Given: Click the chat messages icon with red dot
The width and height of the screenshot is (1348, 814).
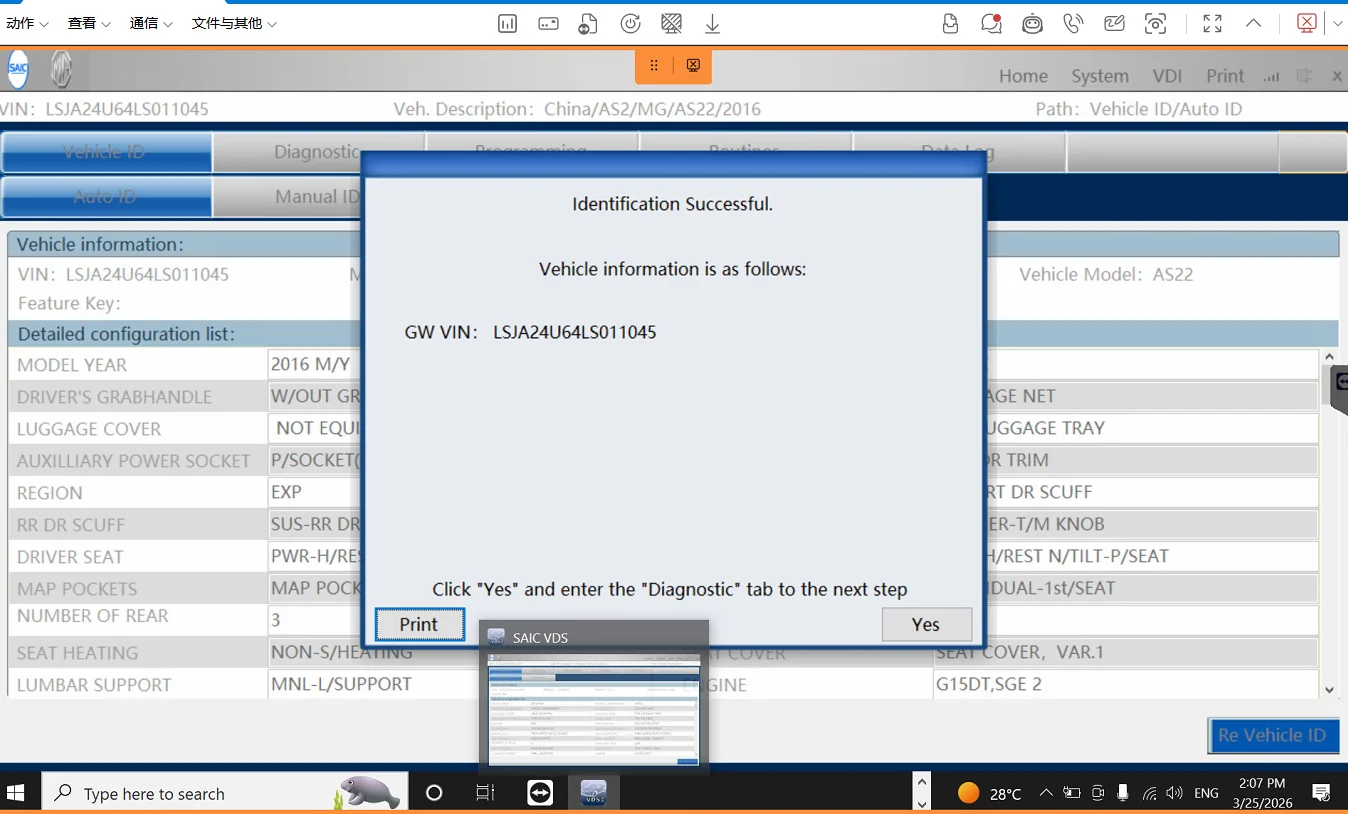Looking at the screenshot, I should click(991, 23).
